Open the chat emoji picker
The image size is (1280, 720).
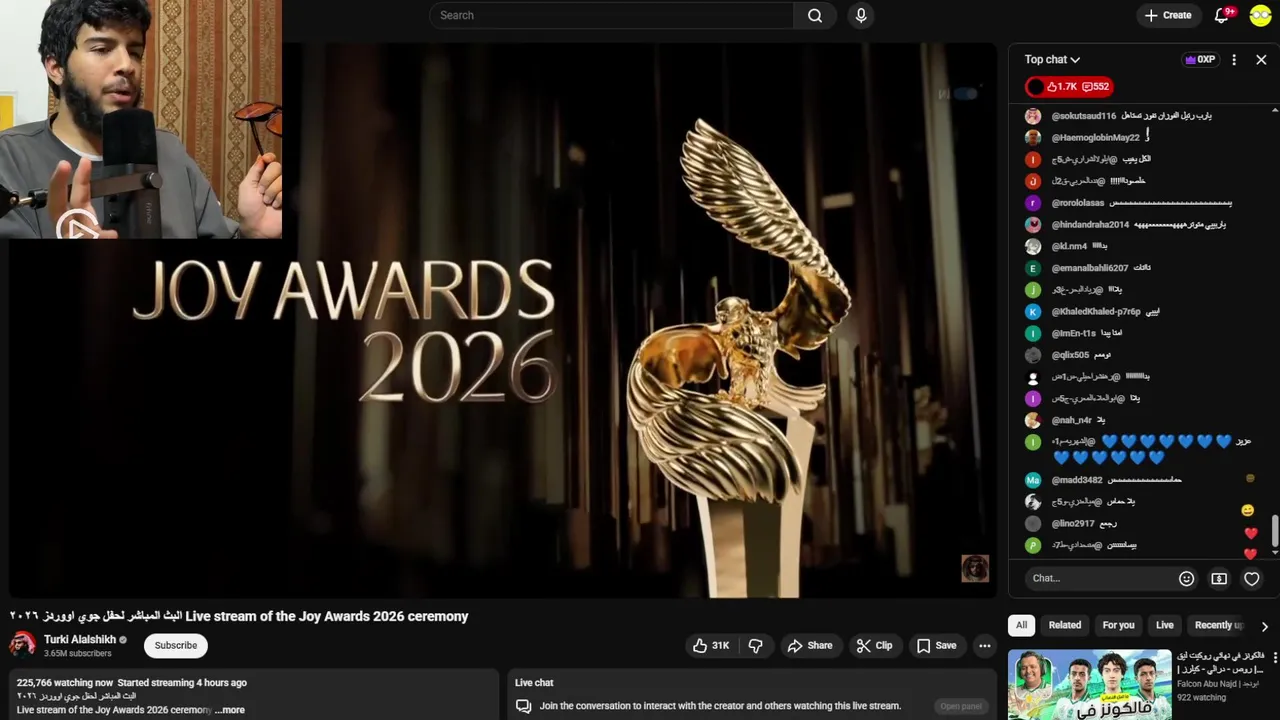pos(1186,578)
